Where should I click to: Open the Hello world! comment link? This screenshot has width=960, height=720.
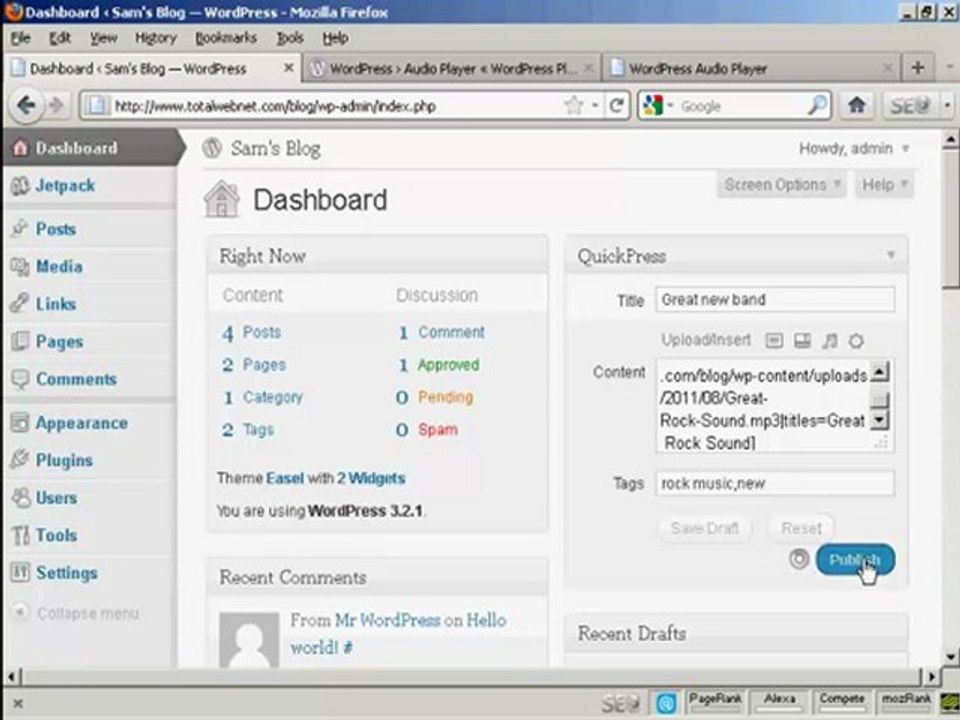pyautogui.click(x=398, y=634)
